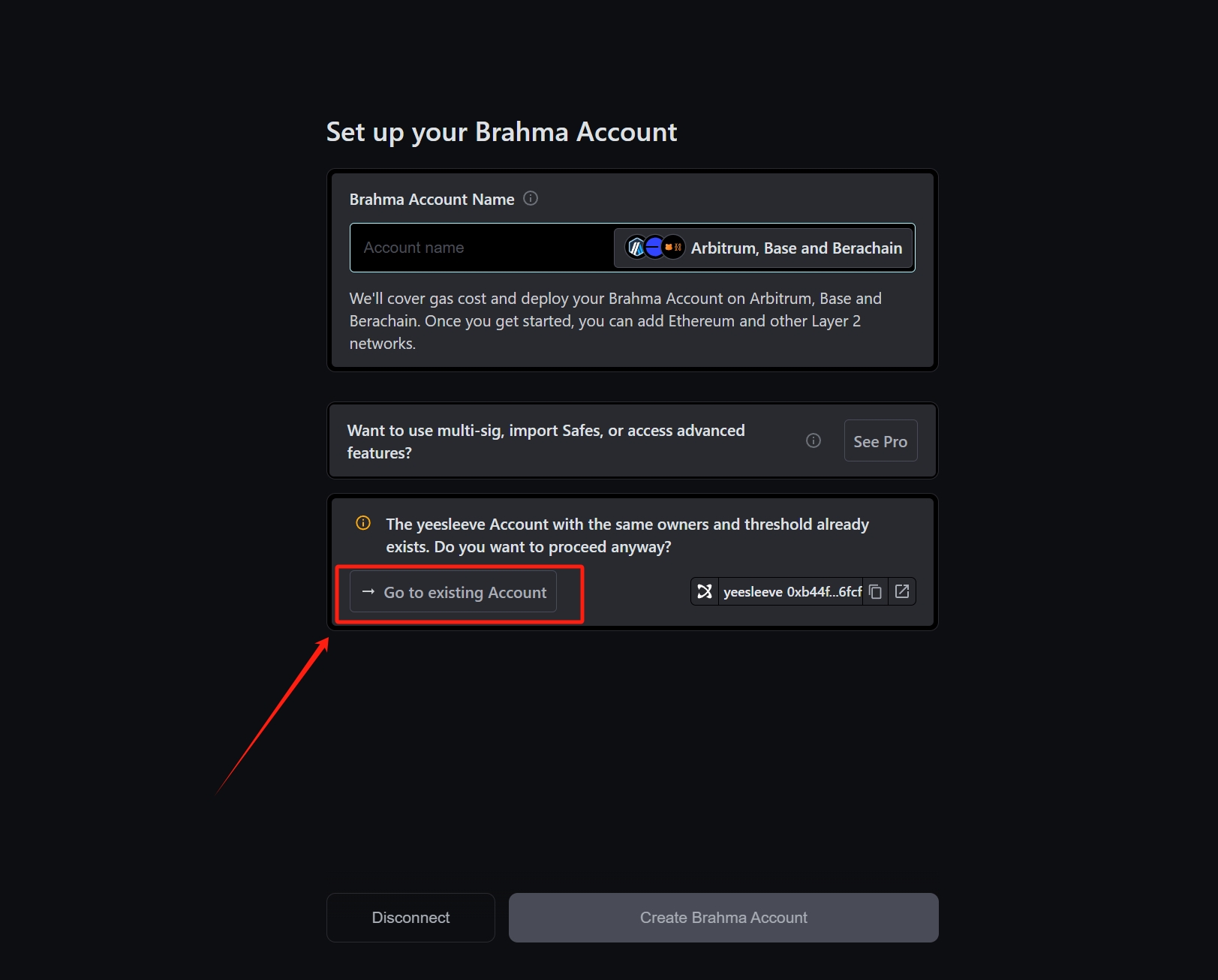Click info icon beside Brahma Account Name
The height and width of the screenshot is (980, 1218).
(531, 198)
